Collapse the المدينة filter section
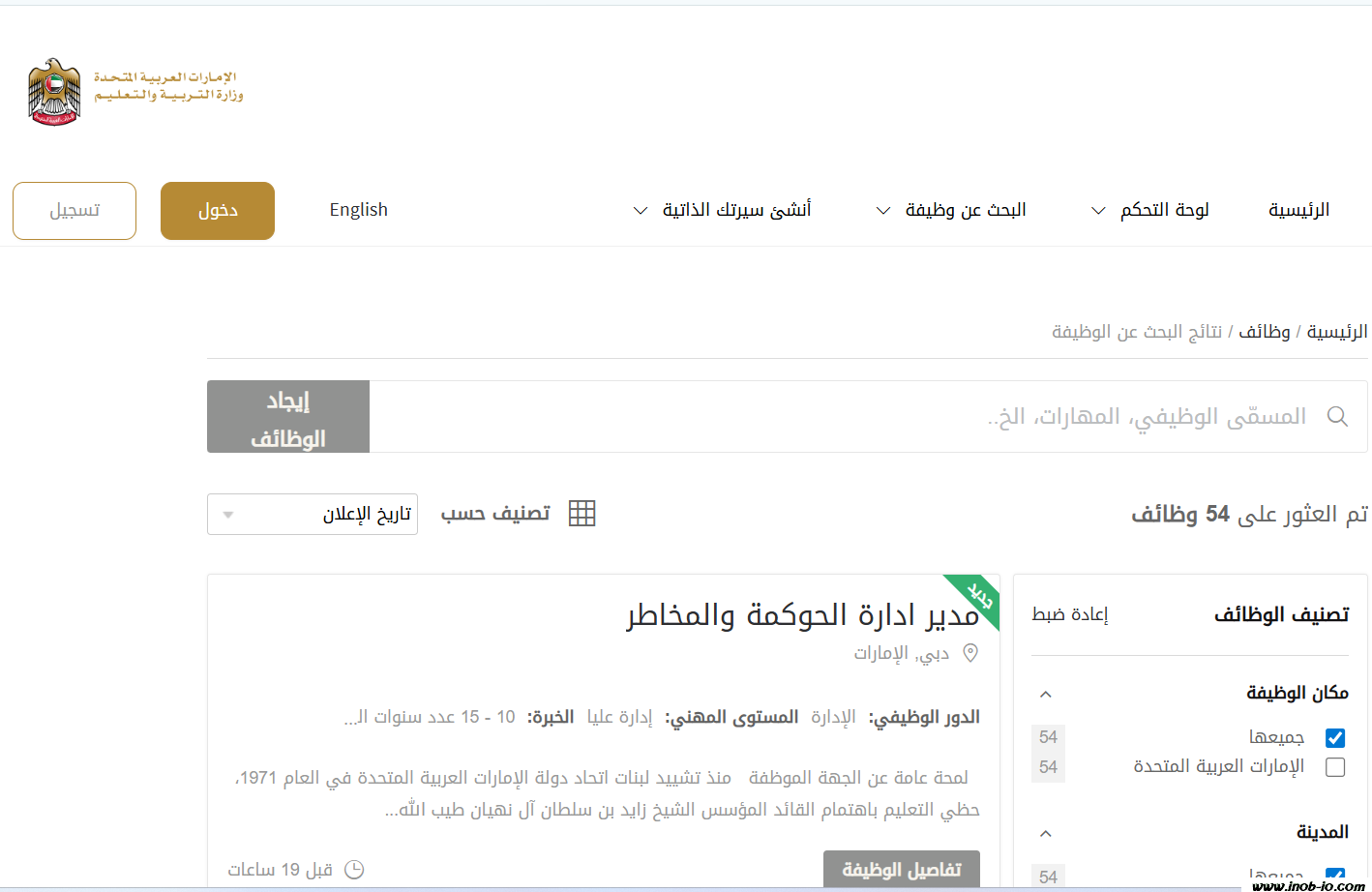1372x892 pixels. click(1045, 833)
